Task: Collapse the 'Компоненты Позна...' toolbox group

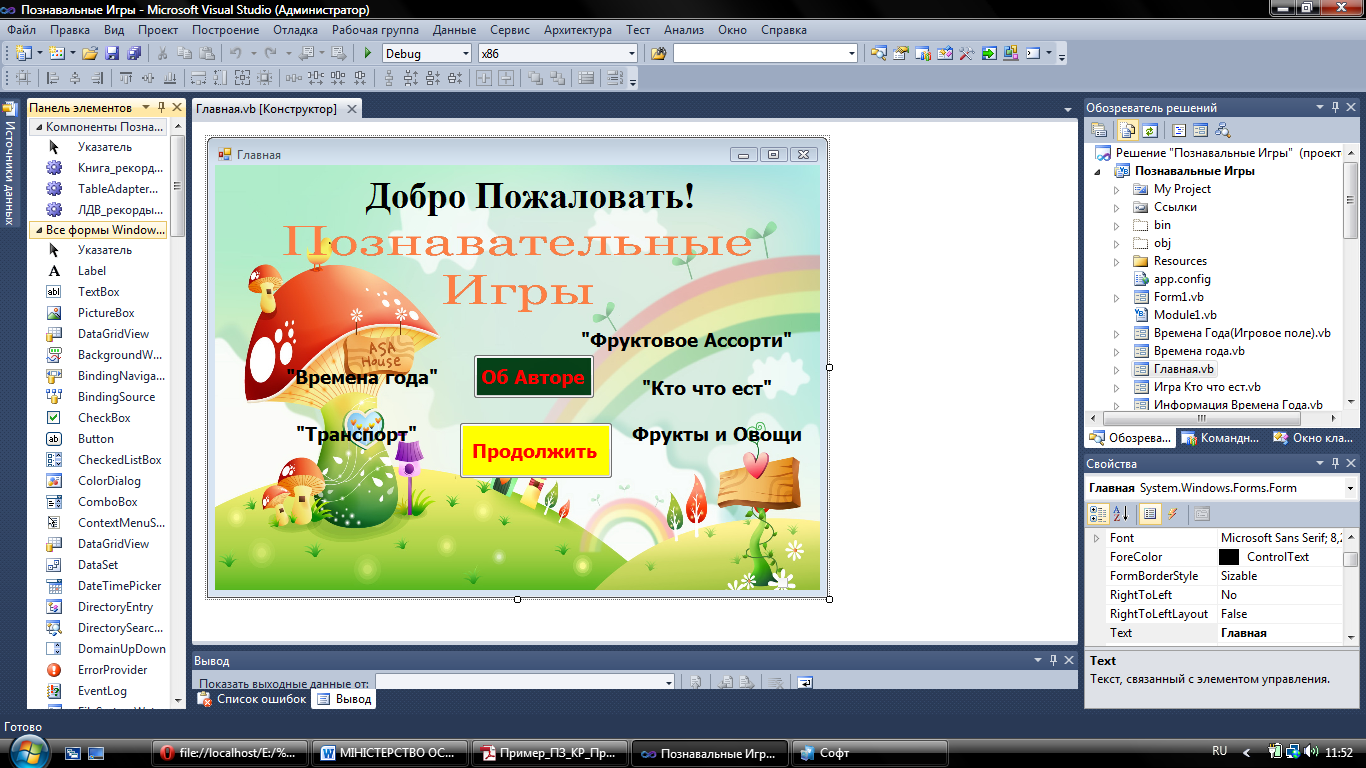Action: click(38, 127)
